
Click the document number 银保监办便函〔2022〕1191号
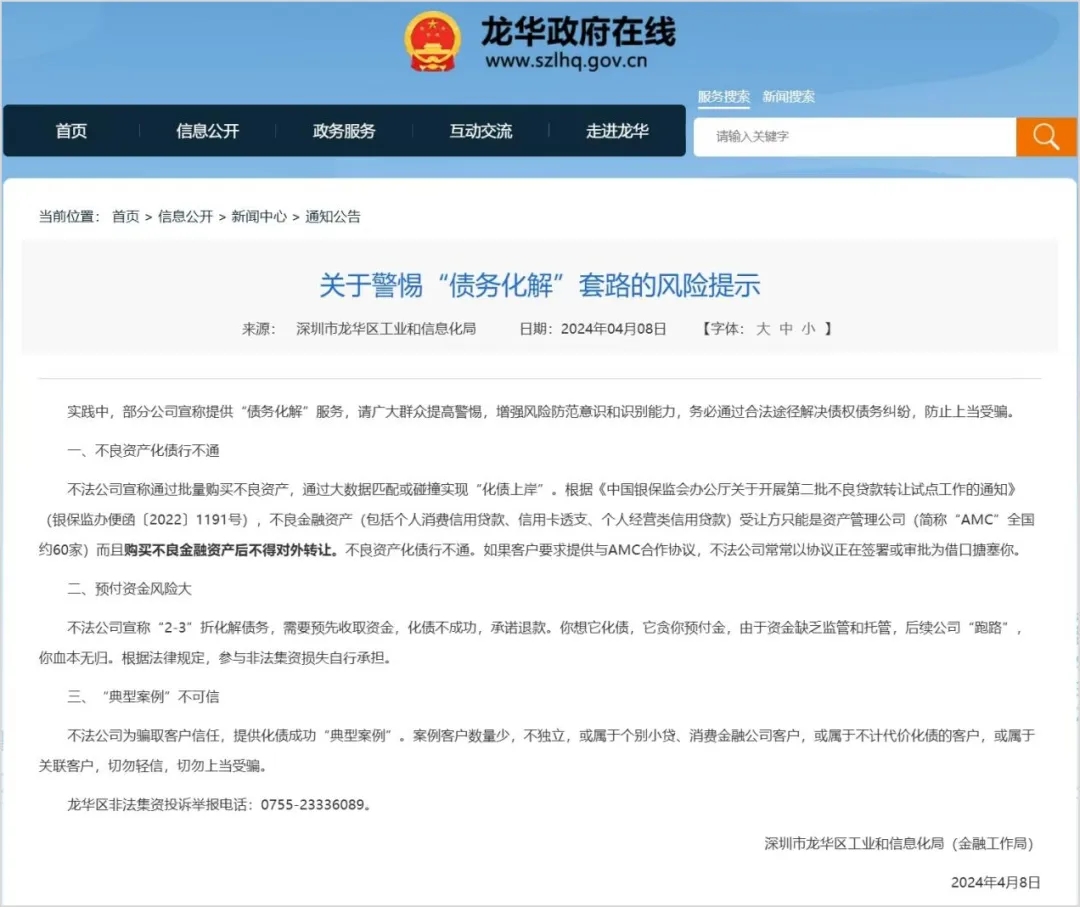pyautogui.click(x=146, y=520)
